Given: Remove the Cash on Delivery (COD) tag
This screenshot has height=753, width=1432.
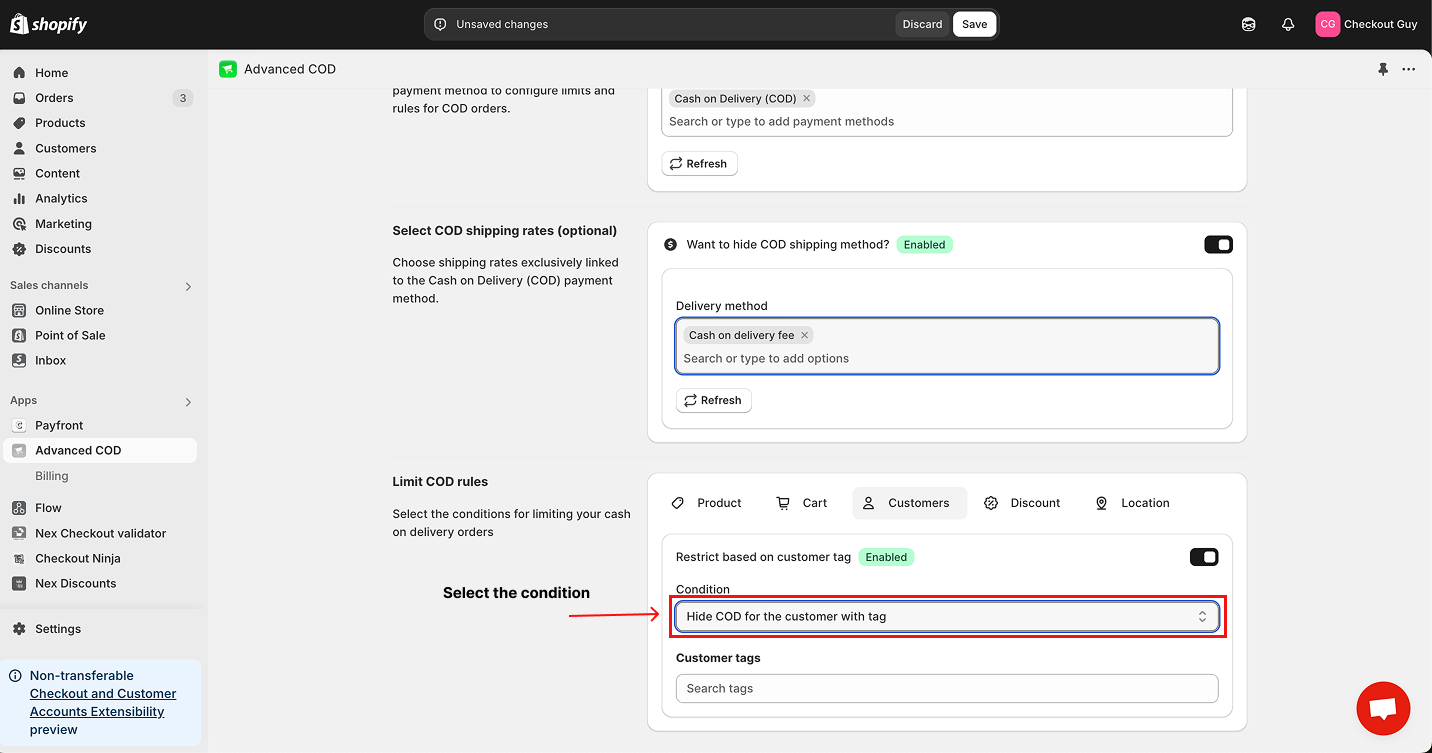Looking at the screenshot, I should (807, 98).
